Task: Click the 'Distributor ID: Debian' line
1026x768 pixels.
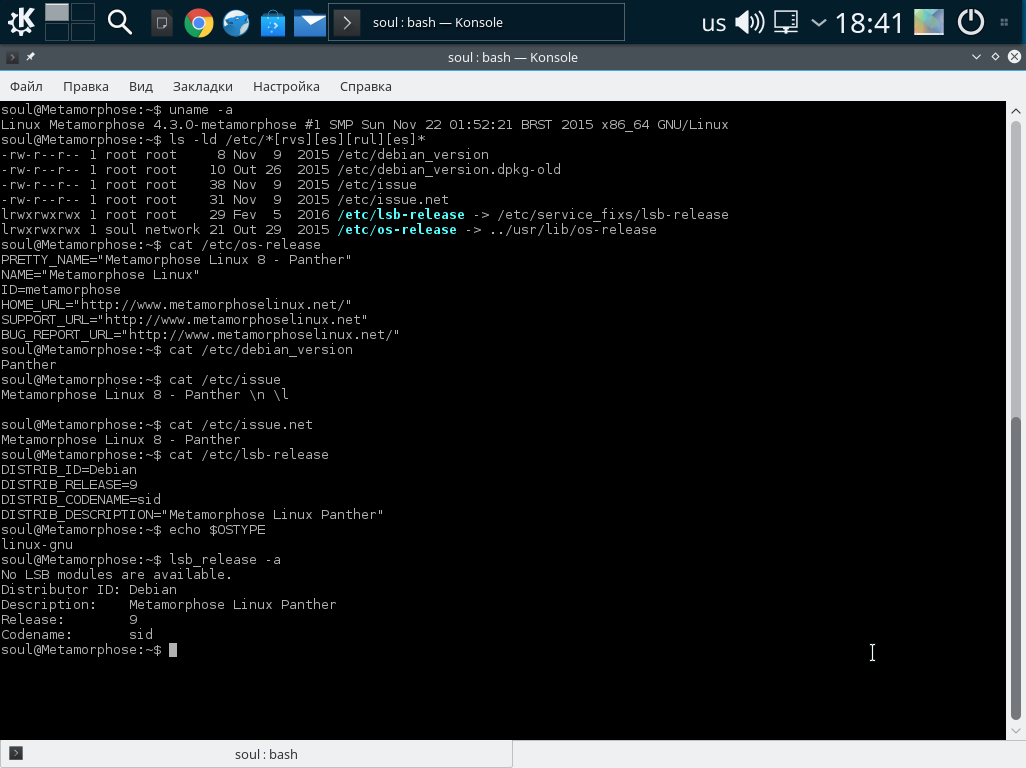Action: tap(89, 589)
